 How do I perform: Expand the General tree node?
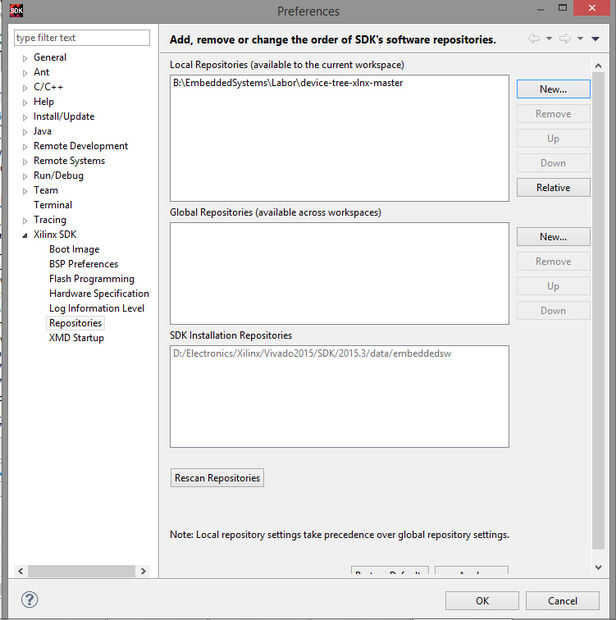25,58
